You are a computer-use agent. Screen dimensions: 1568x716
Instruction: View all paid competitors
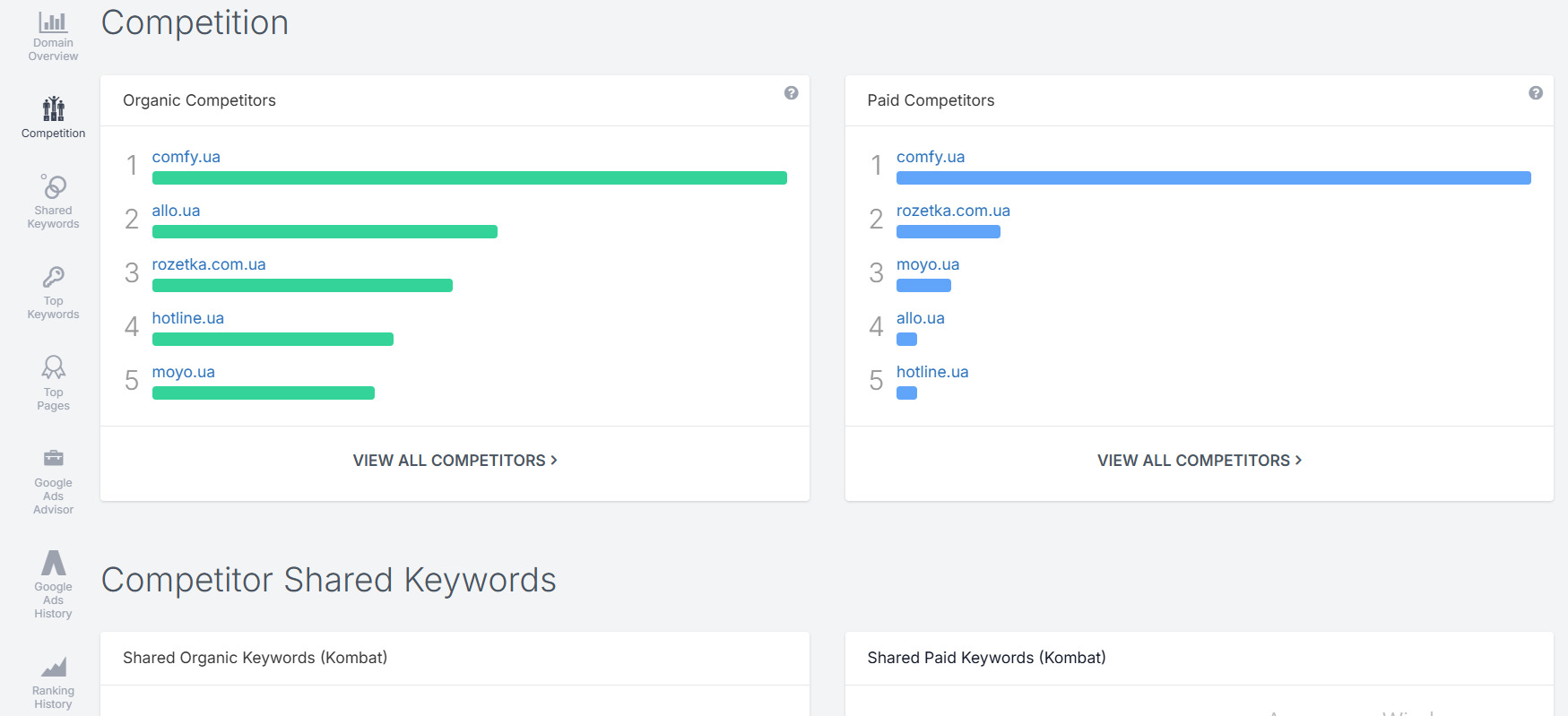(x=1200, y=461)
